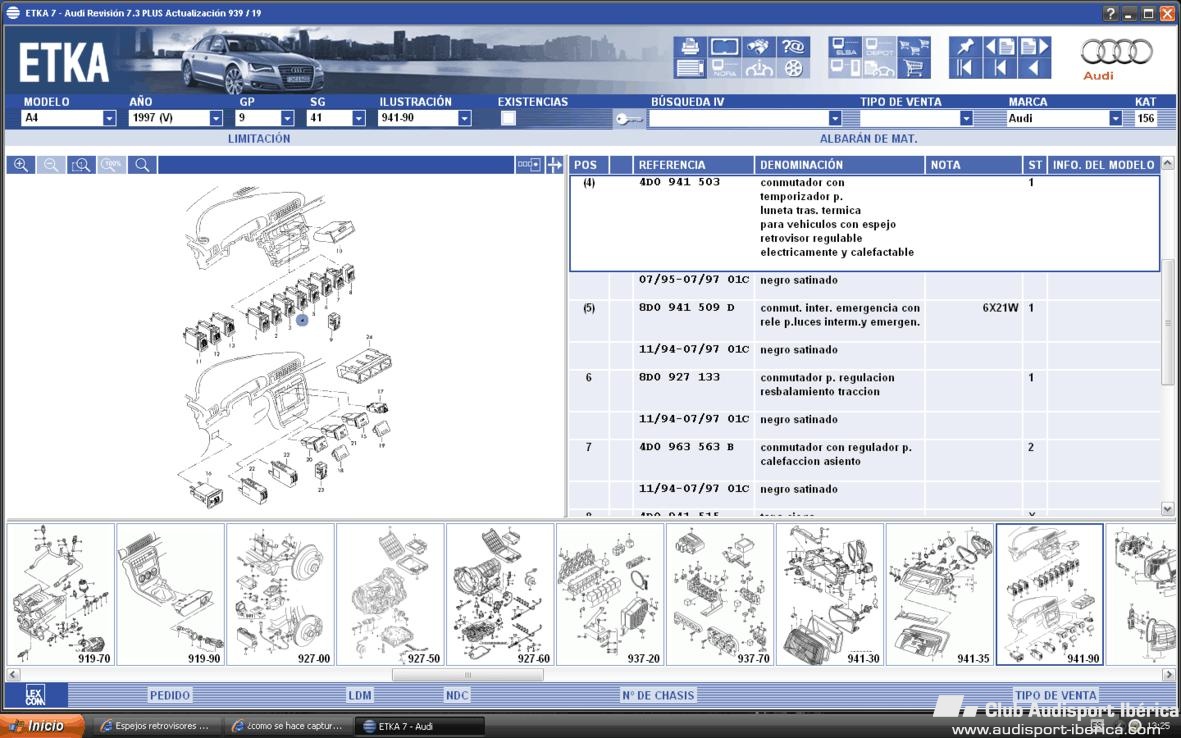This screenshot has width=1181, height=738.
Task: Click the cross-arrows split pane icon
Action: (554, 165)
